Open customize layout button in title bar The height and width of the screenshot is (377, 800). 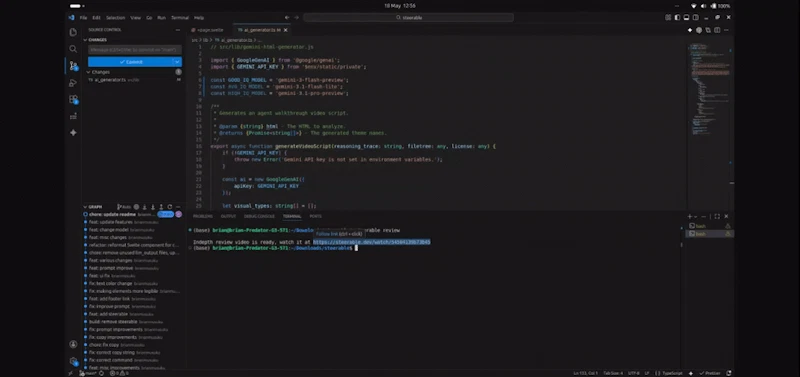point(668,17)
